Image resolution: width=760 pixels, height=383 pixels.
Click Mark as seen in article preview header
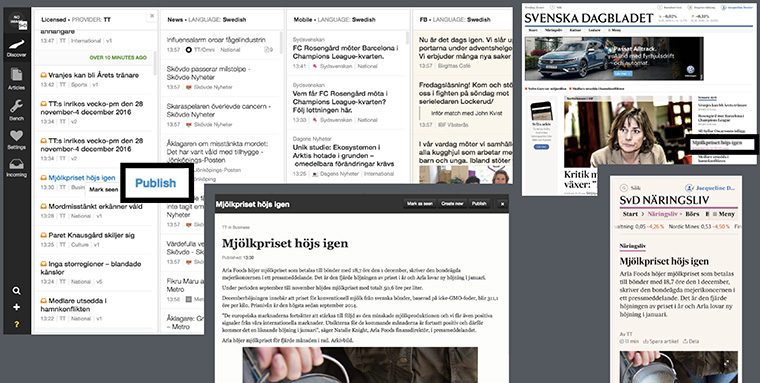pyautogui.click(x=420, y=204)
